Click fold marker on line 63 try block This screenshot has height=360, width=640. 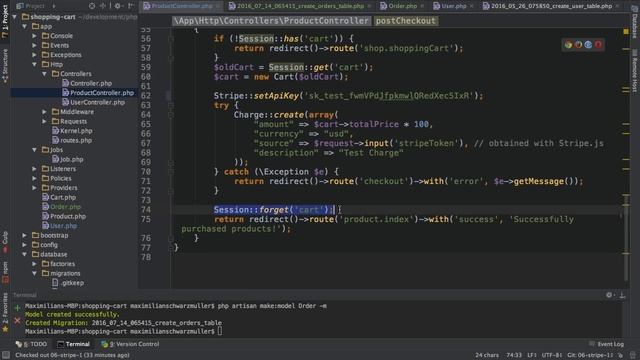pos(171,105)
